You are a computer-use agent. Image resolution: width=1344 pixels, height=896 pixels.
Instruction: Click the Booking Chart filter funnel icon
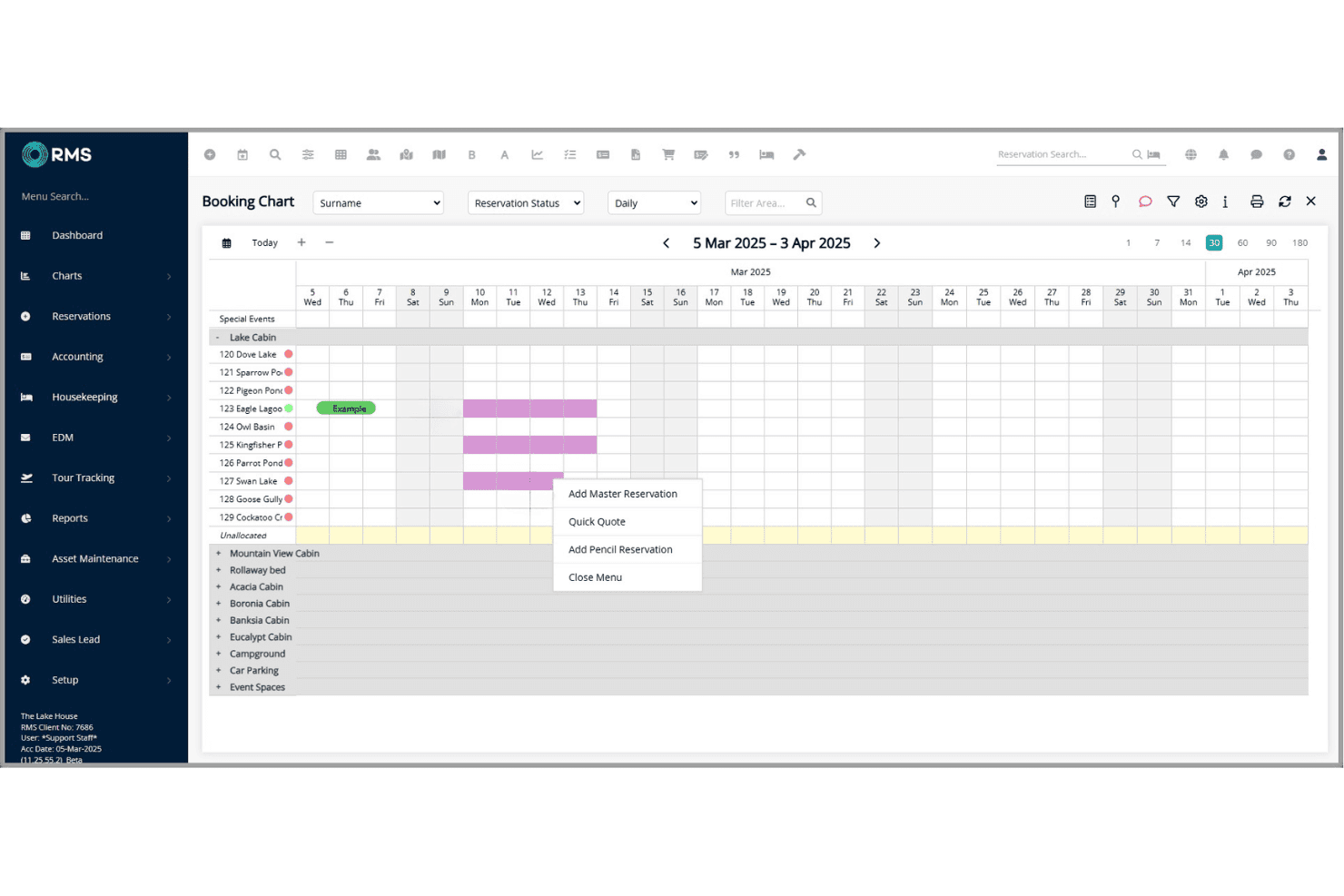[1173, 202]
